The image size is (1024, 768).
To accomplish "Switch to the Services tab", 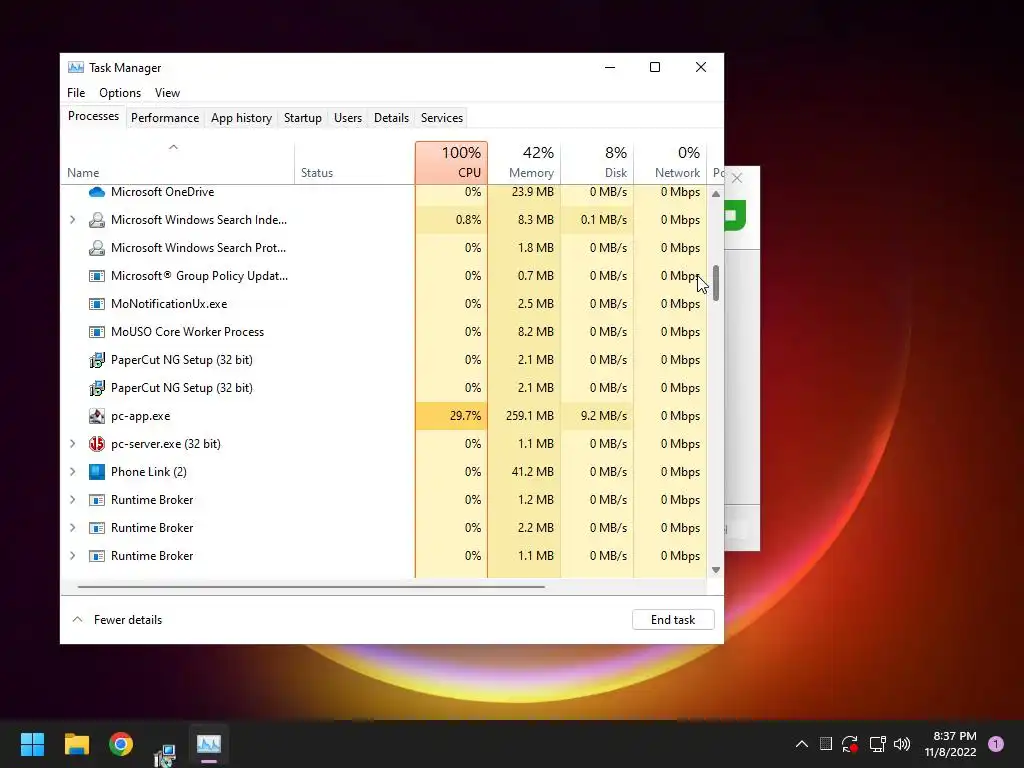I will [441, 118].
